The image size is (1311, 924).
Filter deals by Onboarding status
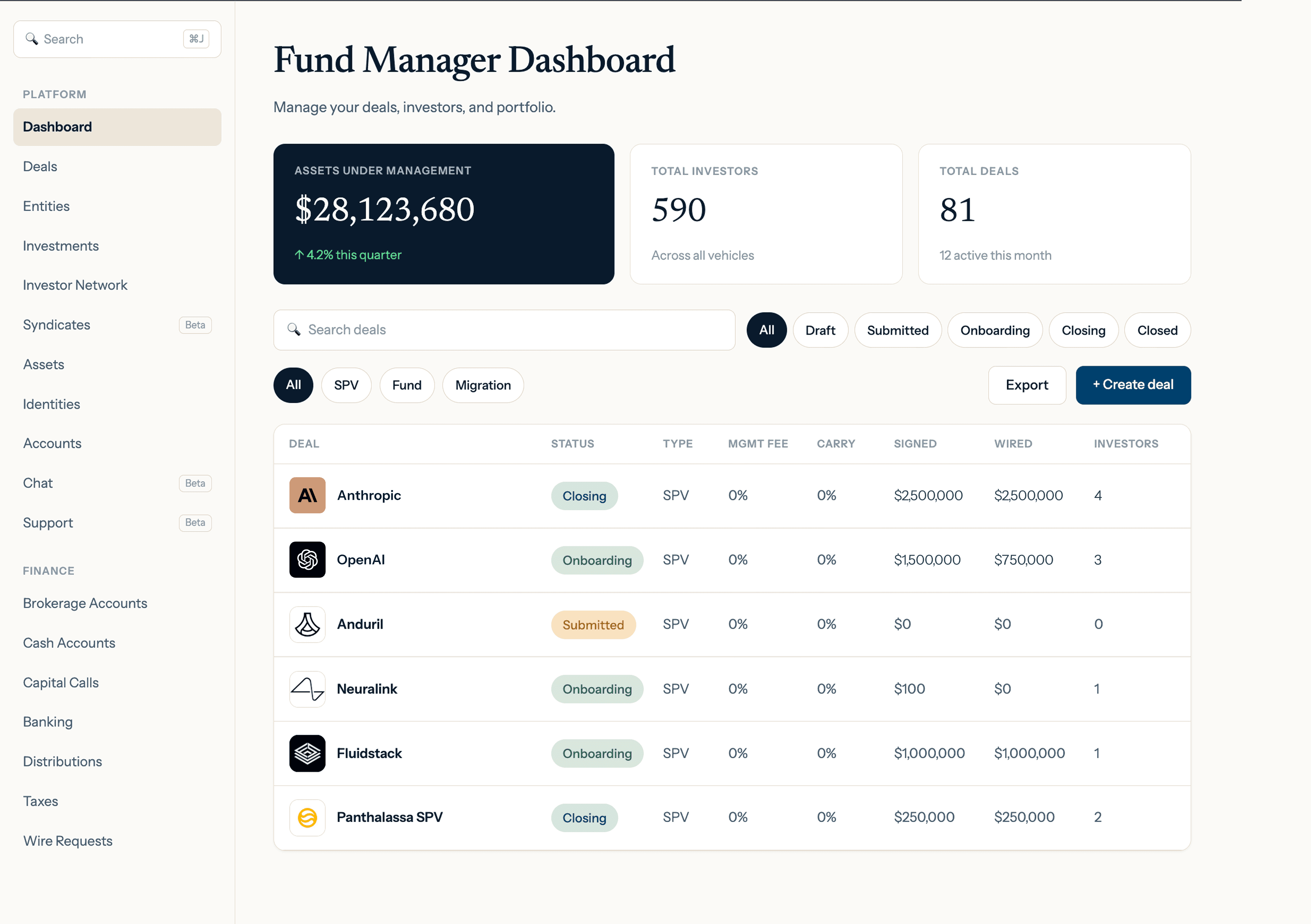(995, 330)
